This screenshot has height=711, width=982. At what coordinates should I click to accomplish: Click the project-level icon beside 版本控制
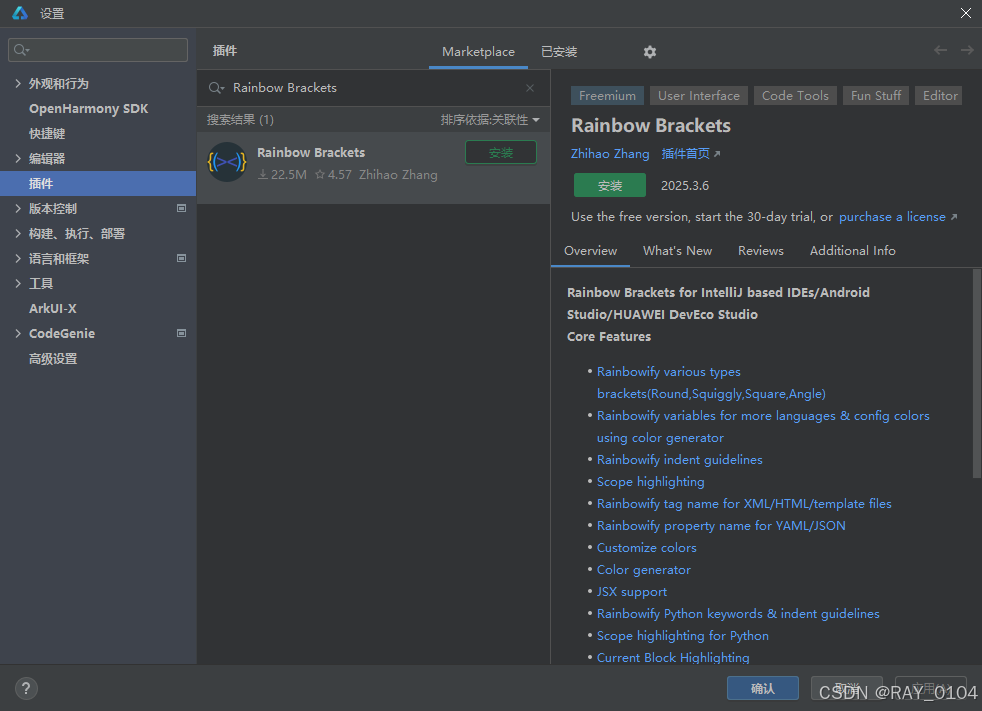pyautogui.click(x=182, y=208)
